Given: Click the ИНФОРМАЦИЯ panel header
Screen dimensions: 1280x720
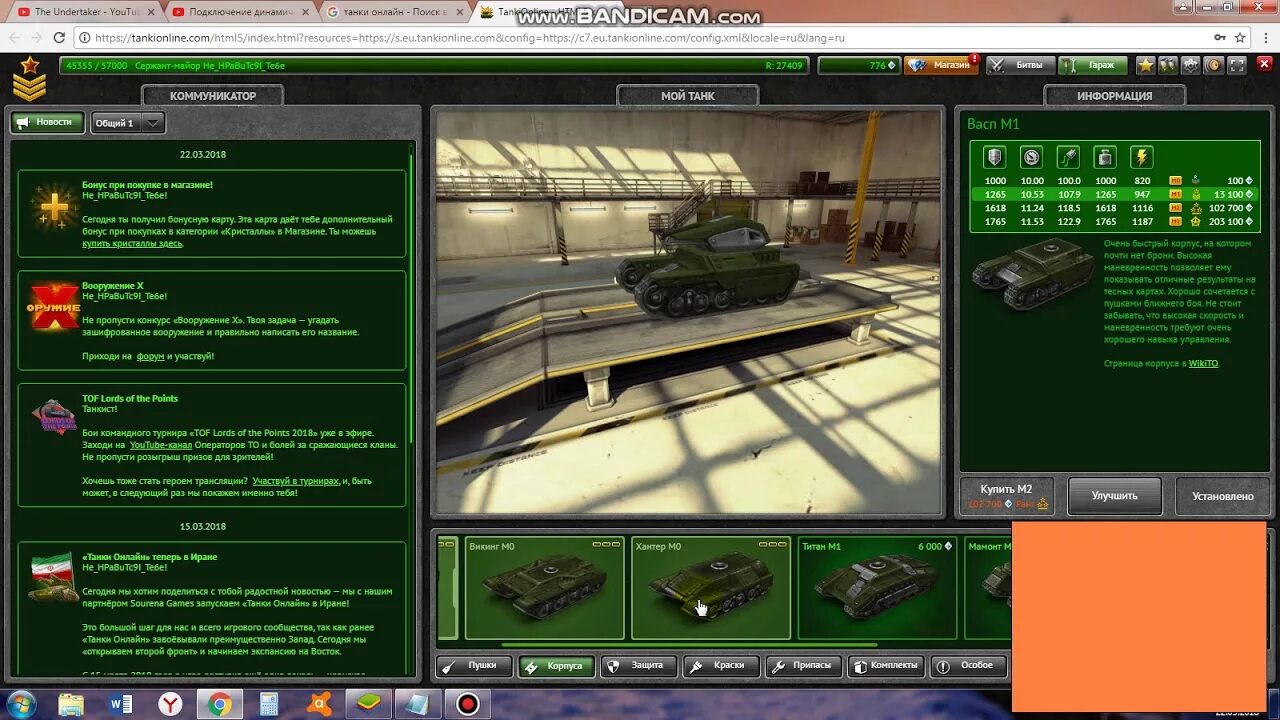Looking at the screenshot, I should coord(1115,96).
